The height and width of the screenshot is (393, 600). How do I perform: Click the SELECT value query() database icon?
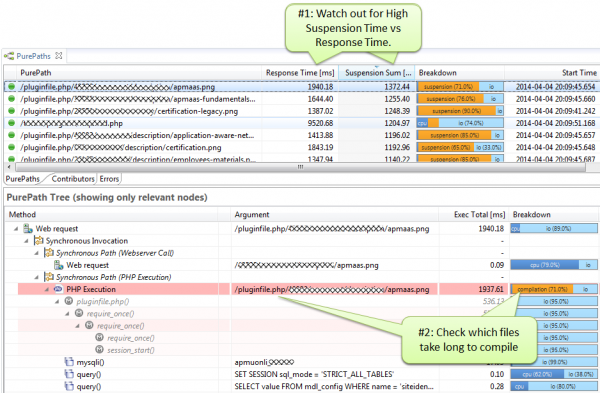pos(69,386)
